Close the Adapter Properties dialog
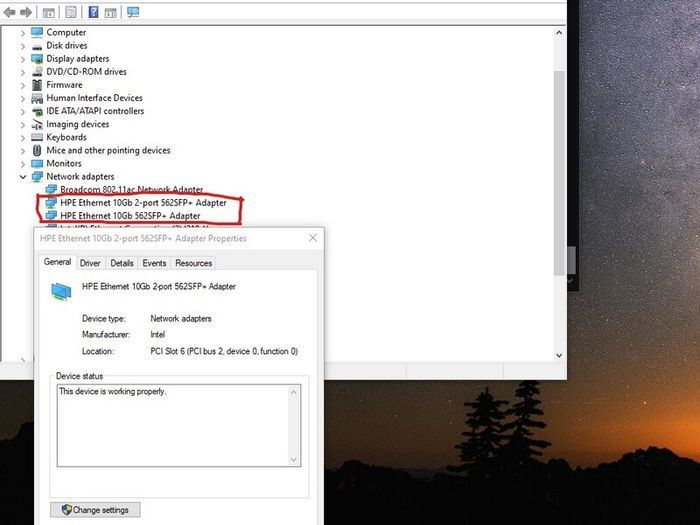This screenshot has height=525, width=700. coord(313,238)
